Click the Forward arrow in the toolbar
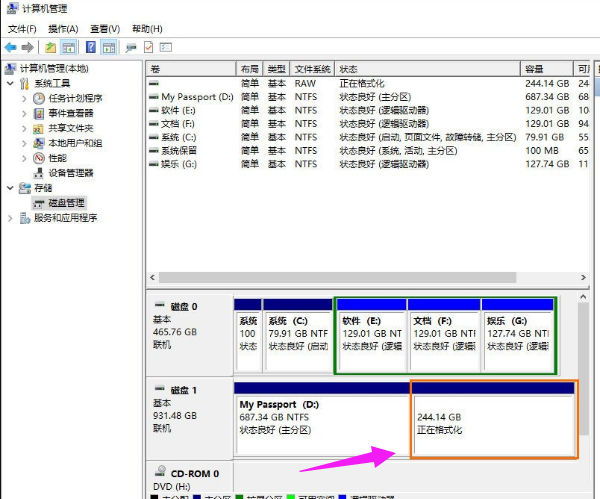The height and width of the screenshot is (499, 600). 27,47
